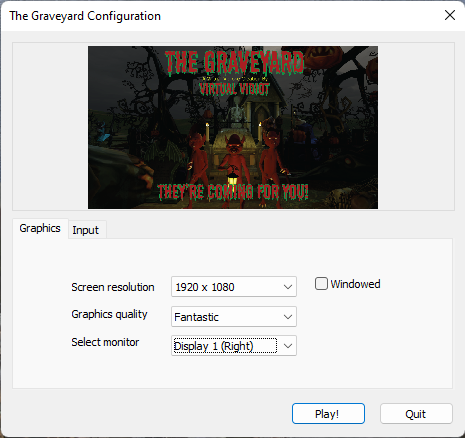The width and height of the screenshot is (465, 438).
Task: Open the Screen resolution dropdown
Action: (234, 287)
